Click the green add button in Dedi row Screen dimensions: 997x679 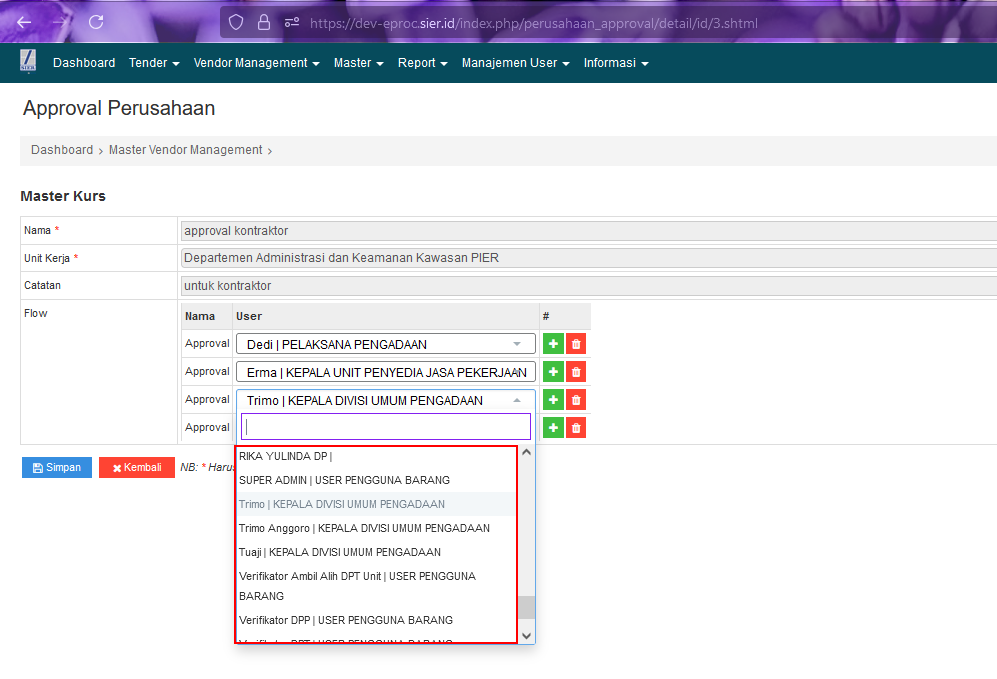tap(553, 344)
